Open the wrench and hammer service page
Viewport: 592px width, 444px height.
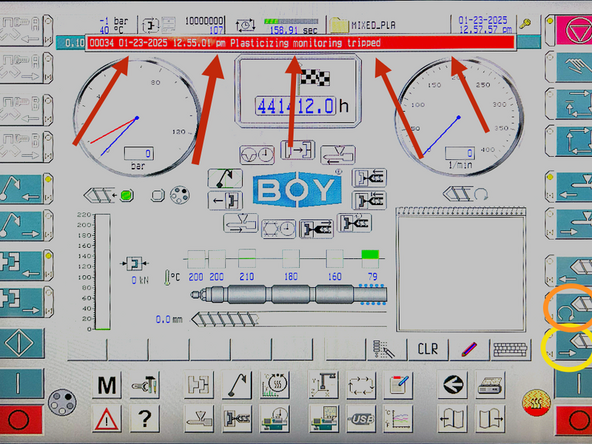(145, 385)
